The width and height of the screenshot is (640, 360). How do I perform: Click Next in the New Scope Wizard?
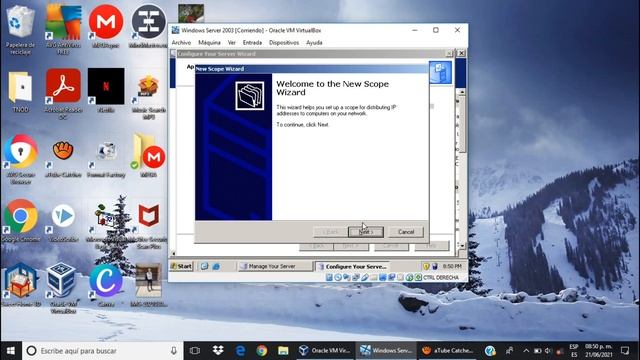(366, 232)
